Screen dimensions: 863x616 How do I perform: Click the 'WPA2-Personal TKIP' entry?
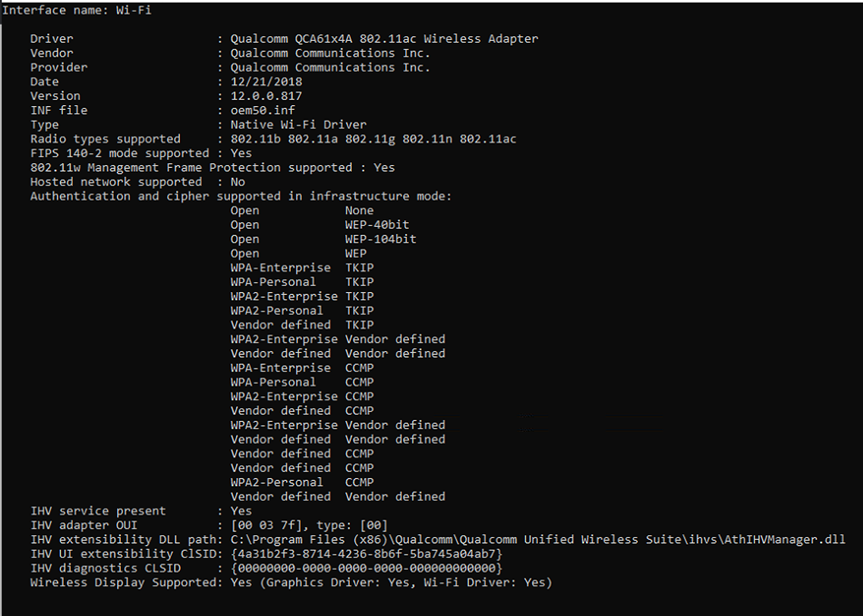tap(302, 310)
